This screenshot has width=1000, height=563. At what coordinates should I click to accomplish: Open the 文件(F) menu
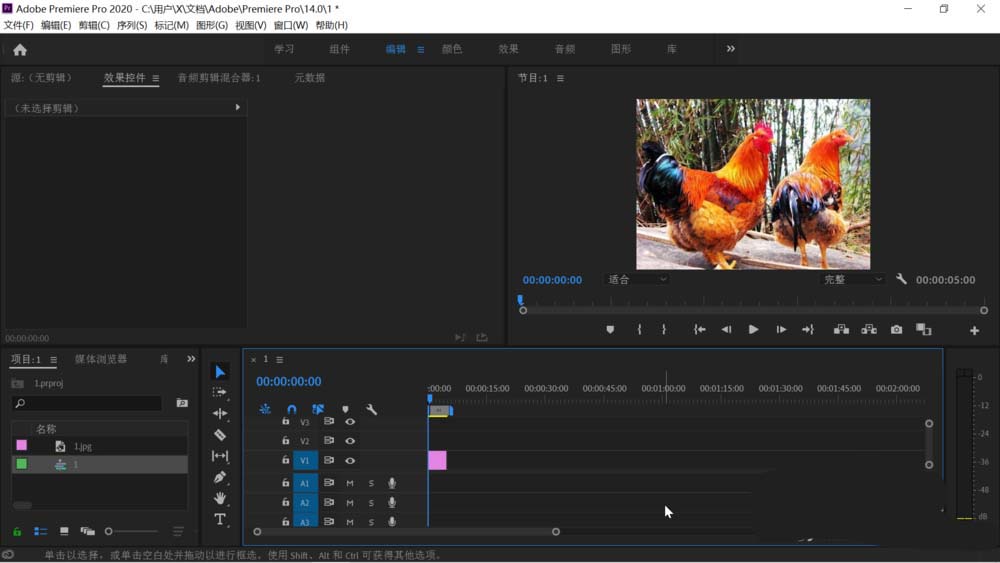19,25
